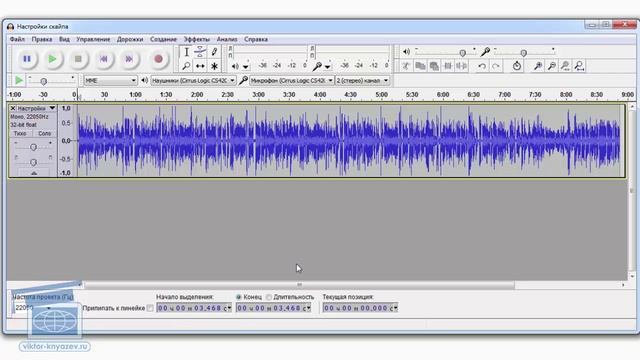Viewport: 640px width, 360px height.
Task: Open selection start time format dropdown
Action: click(x=229, y=308)
